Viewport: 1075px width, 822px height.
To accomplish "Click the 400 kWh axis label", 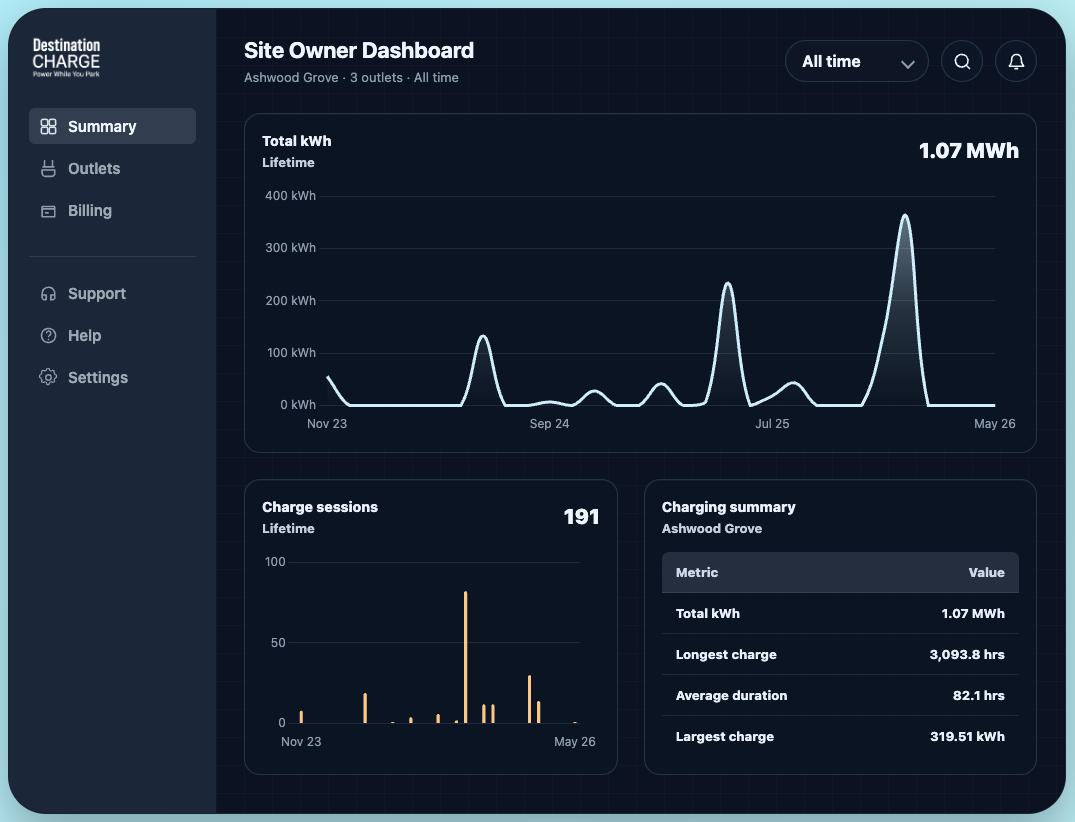I will pyautogui.click(x=291, y=196).
